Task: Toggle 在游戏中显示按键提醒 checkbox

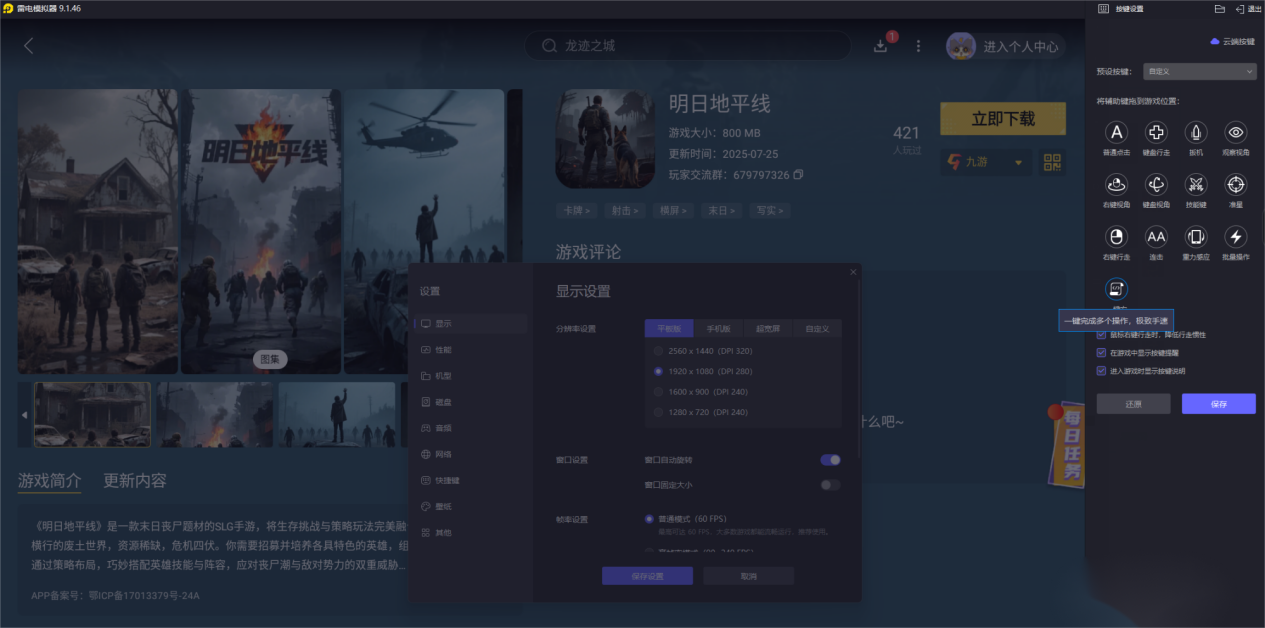Action: point(1102,353)
